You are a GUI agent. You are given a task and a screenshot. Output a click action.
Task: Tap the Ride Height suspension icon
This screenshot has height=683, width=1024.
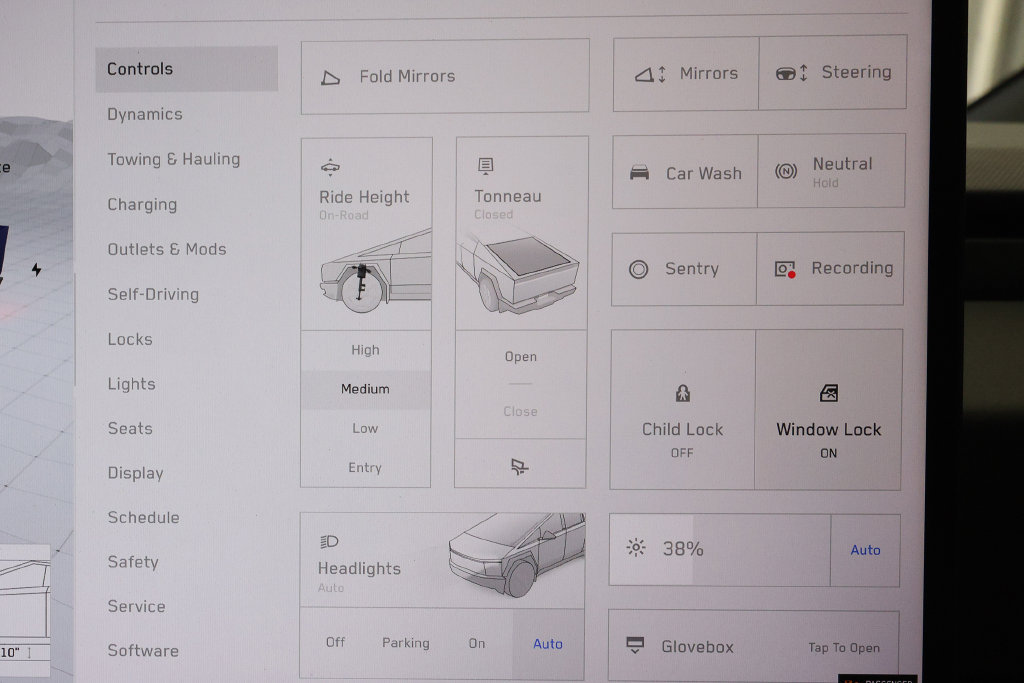pos(330,168)
